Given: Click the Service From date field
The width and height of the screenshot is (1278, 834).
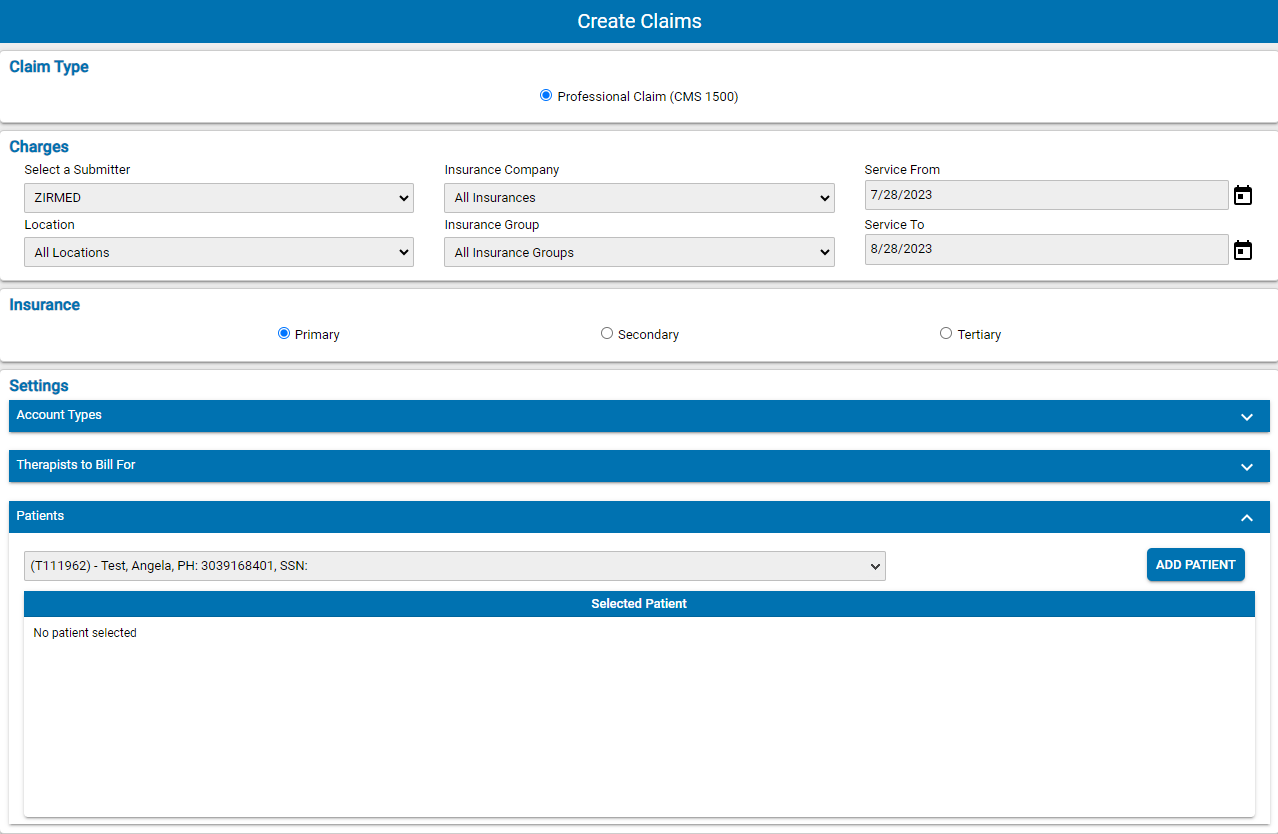Looking at the screenshot, I should click(x=1045, y=195).
